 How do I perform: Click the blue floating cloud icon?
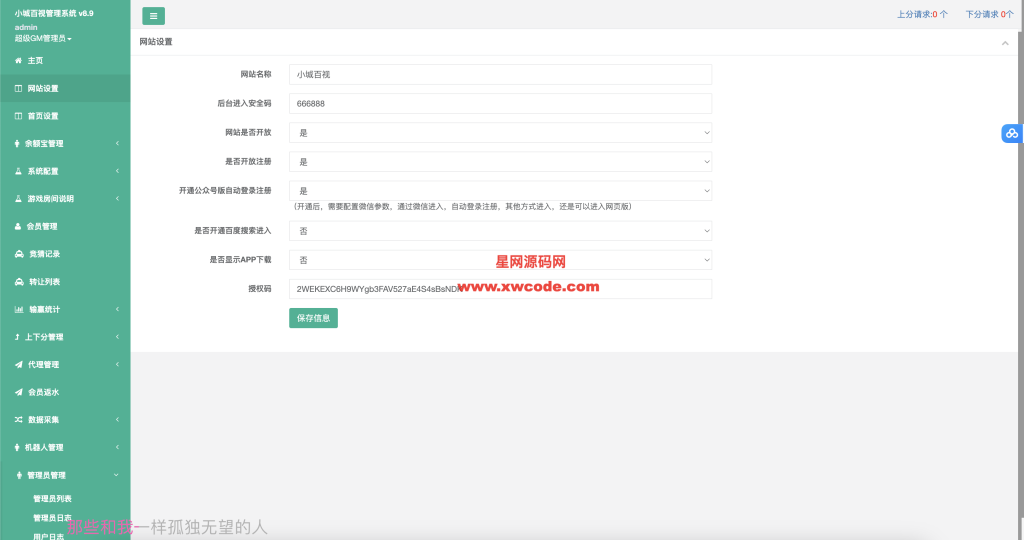point(1011,133)
